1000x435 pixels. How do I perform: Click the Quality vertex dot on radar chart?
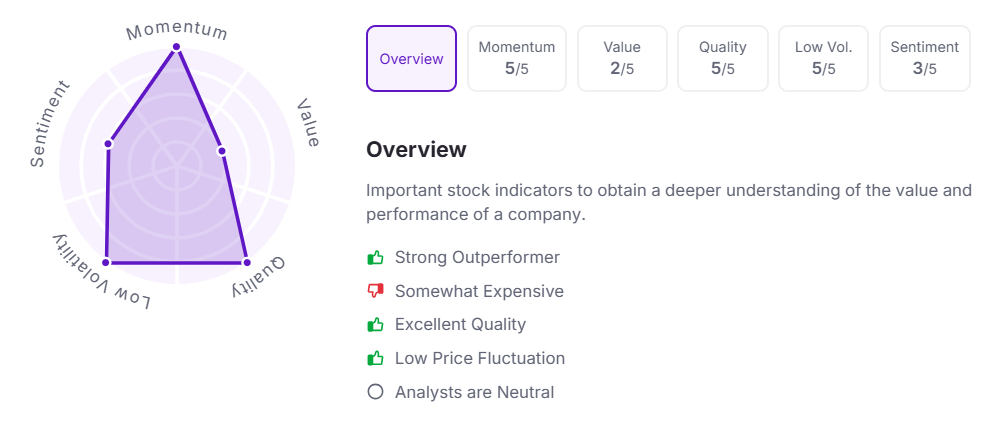[246, 262]
